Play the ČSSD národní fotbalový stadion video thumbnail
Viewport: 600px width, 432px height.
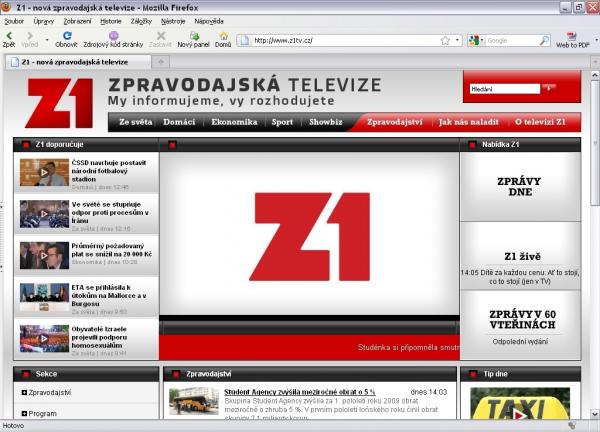click(44, 173)
